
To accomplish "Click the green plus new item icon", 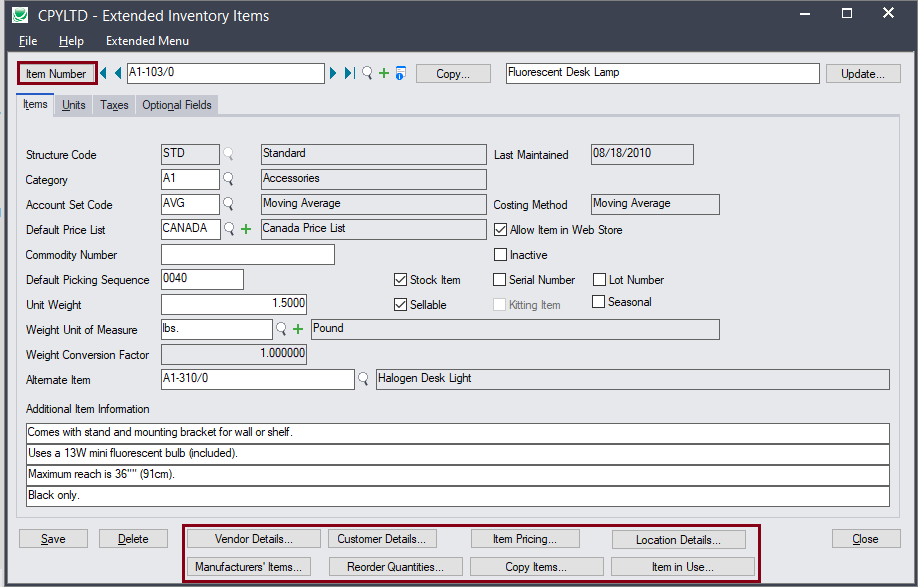I will click(384, 73).
